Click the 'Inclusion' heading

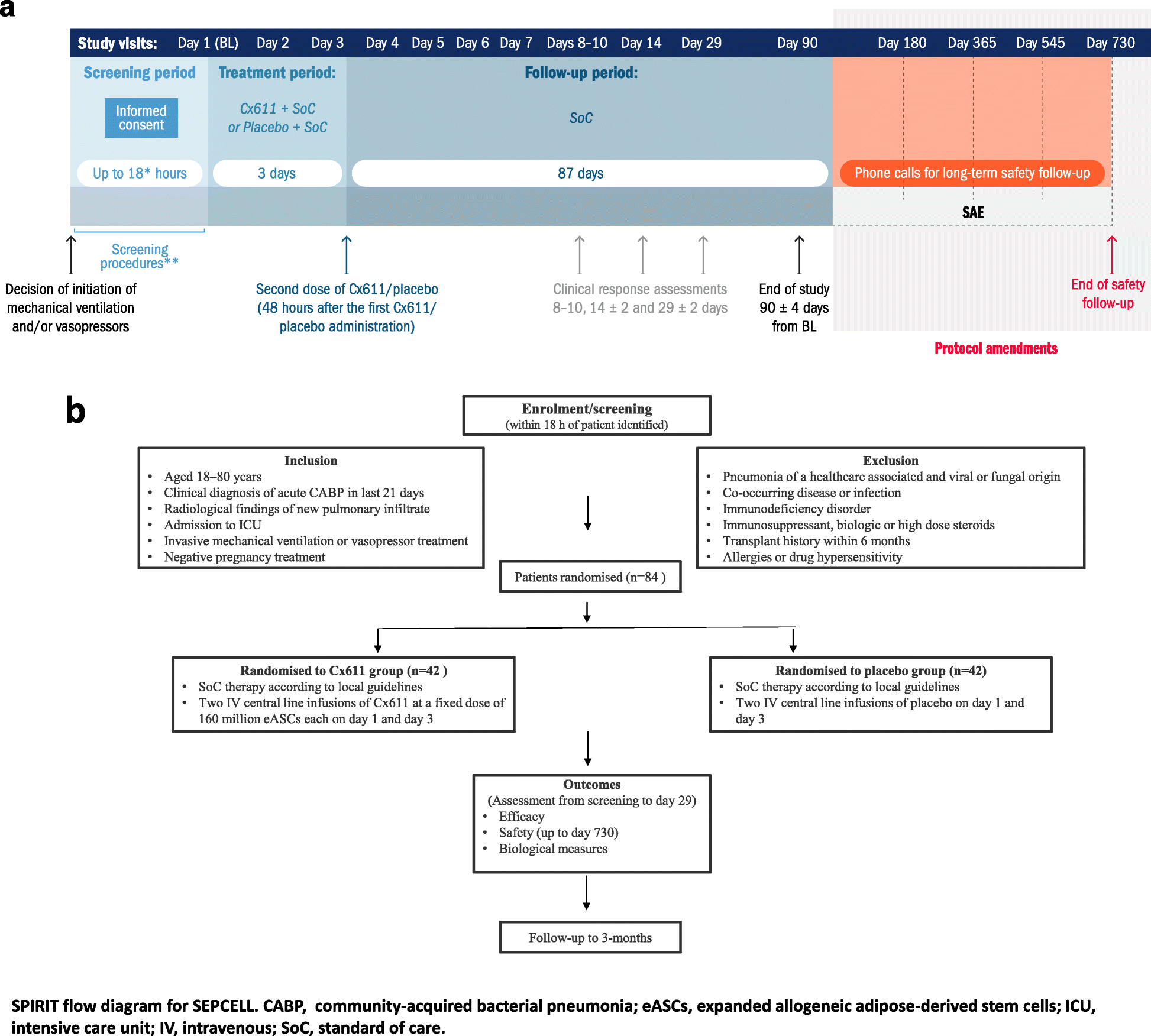pos(311,461)
